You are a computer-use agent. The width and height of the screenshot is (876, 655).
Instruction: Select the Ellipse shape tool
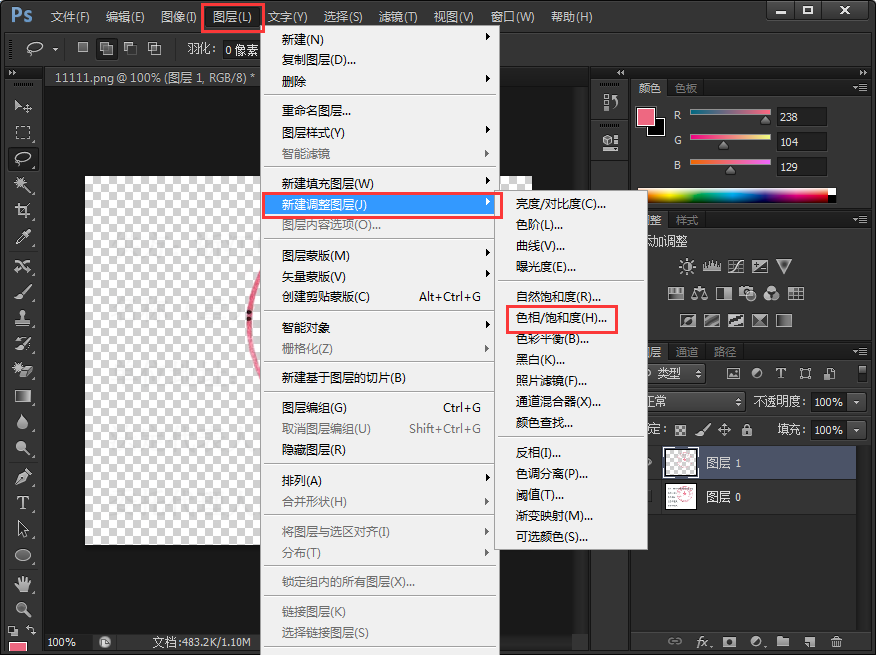pyautogui.click(x=23, y=555)
